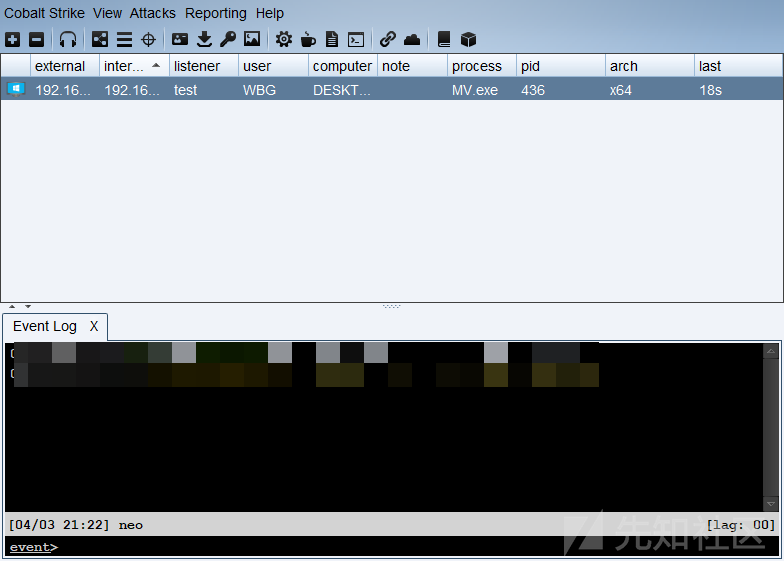Open downloaded files with the download arrow icon
Image resolution: width=784 pixels, height=561 pixels.
[204, 39]
